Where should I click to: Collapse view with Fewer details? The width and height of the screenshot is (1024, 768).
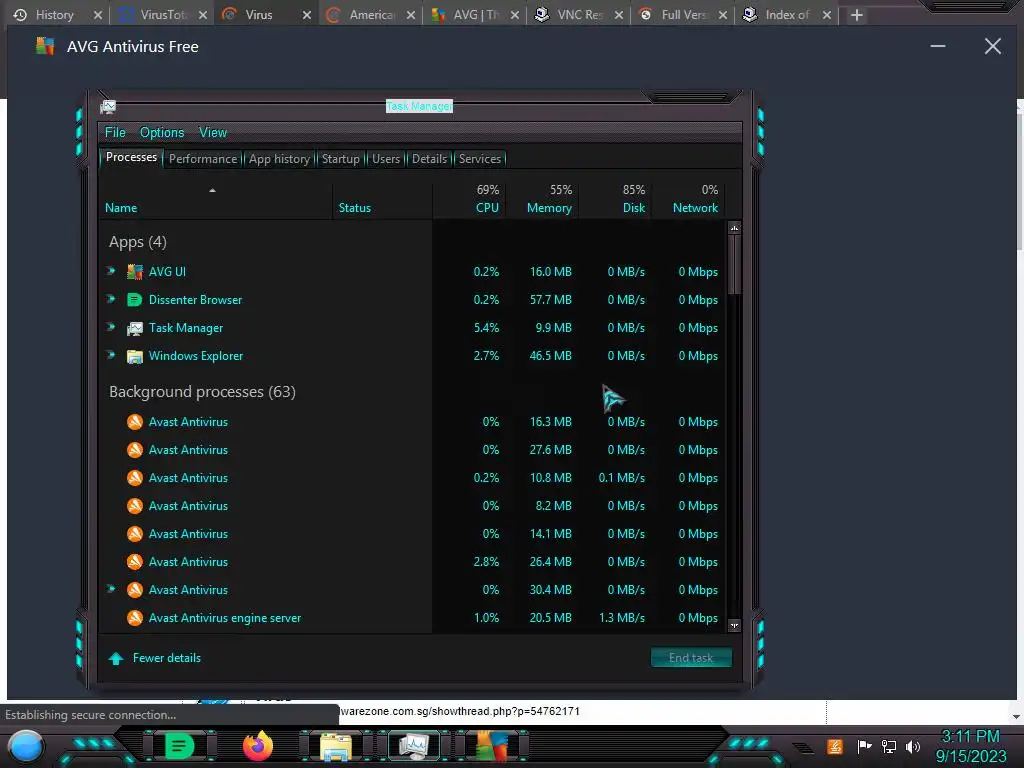point(155,658)
